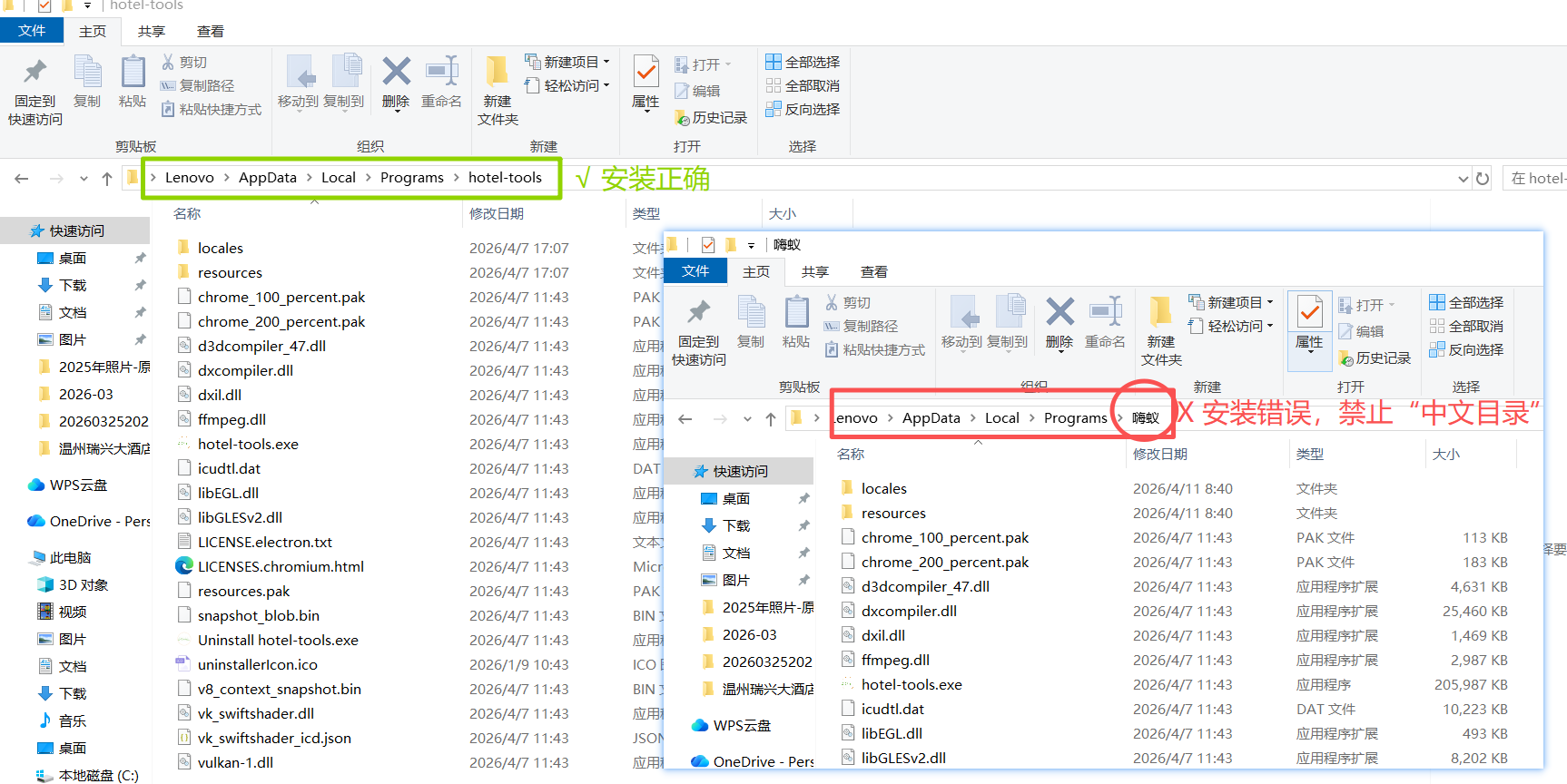Switch to View (查看) tab in hotel-tools window
Viewport: 1567px width, 784px height.
point(211,31)
